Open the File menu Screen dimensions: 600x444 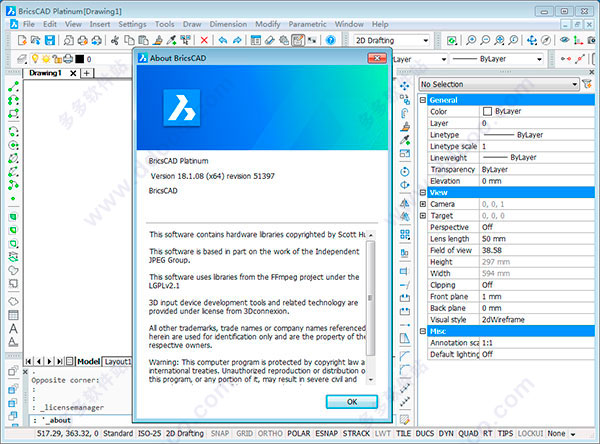[29, 24]
